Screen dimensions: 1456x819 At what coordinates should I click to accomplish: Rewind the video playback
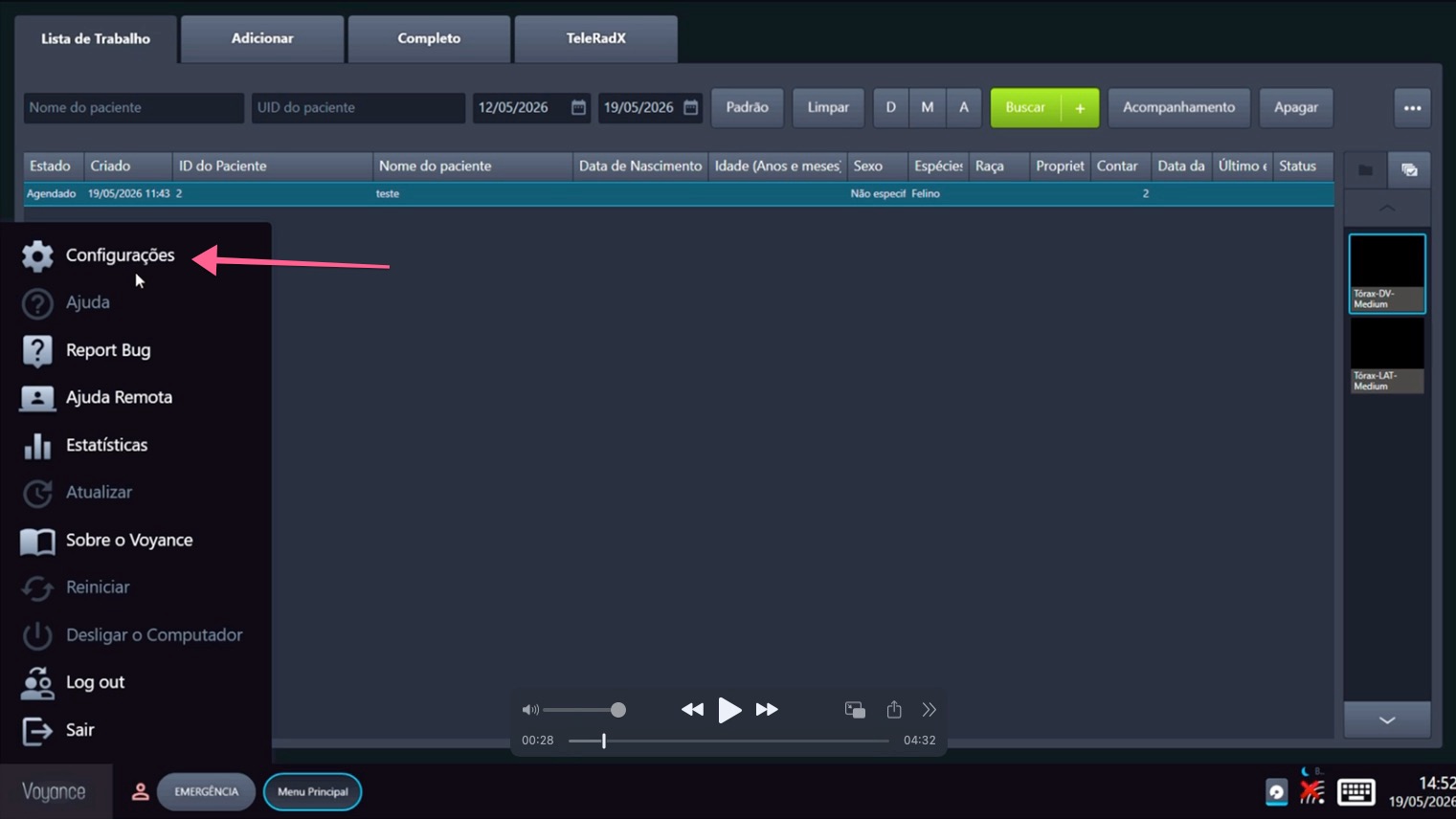692,710
